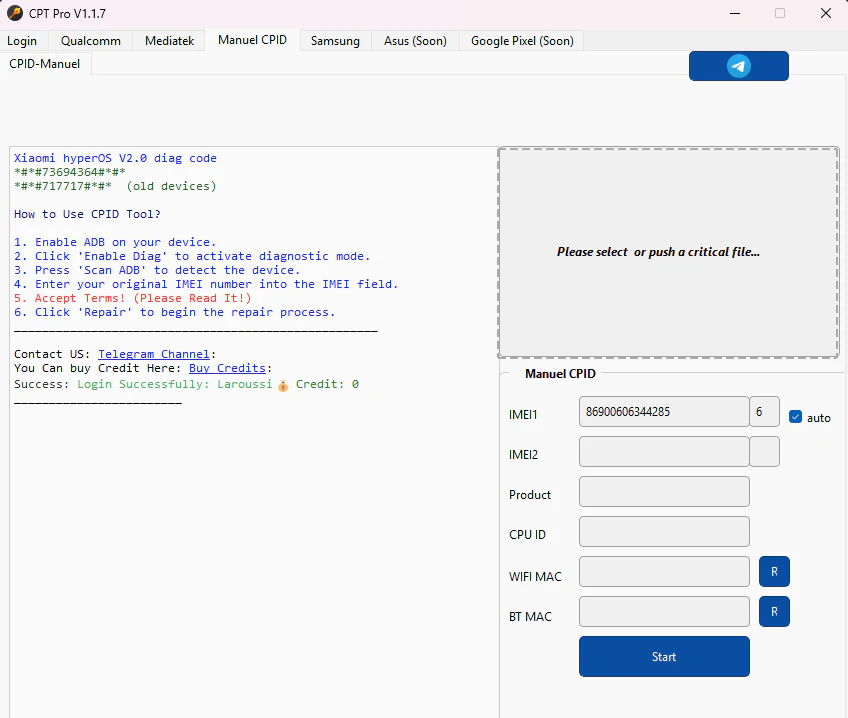Click the R button next to WIFI MAC
Image resolution: width=848 pixels, height=718 pixels.
(774, 571)
